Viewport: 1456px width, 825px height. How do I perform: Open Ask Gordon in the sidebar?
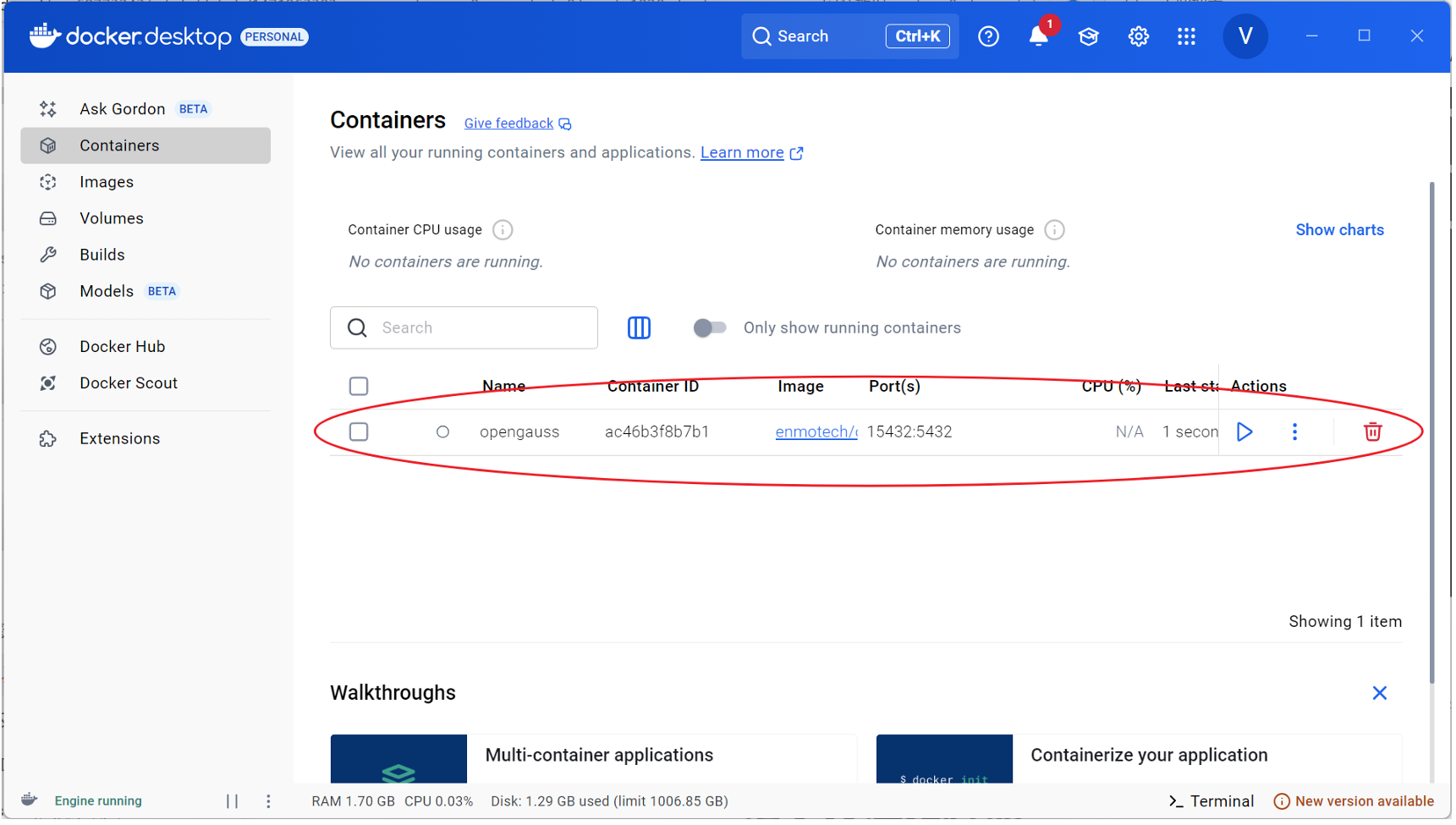click(146, 109)
